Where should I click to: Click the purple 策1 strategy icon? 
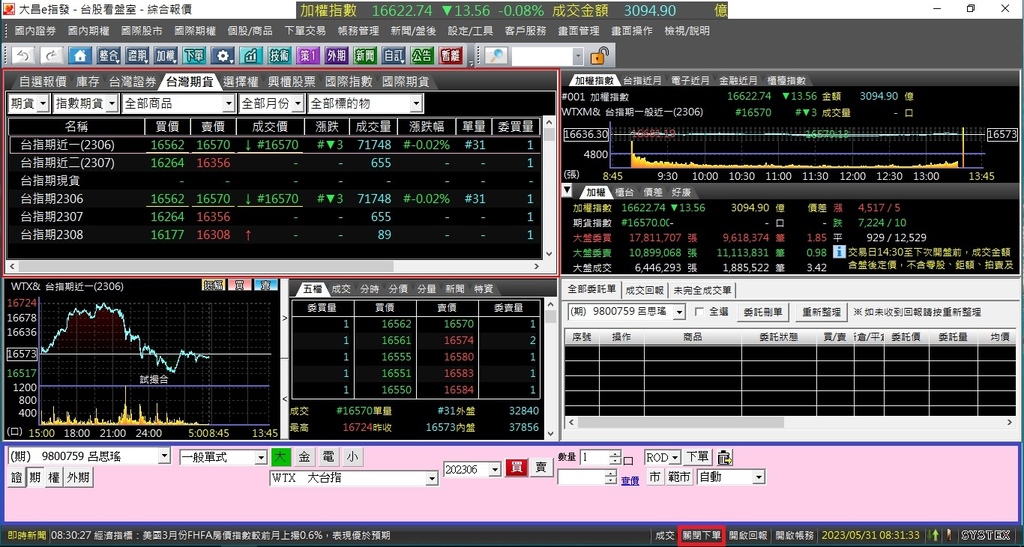tap(308, 55)
